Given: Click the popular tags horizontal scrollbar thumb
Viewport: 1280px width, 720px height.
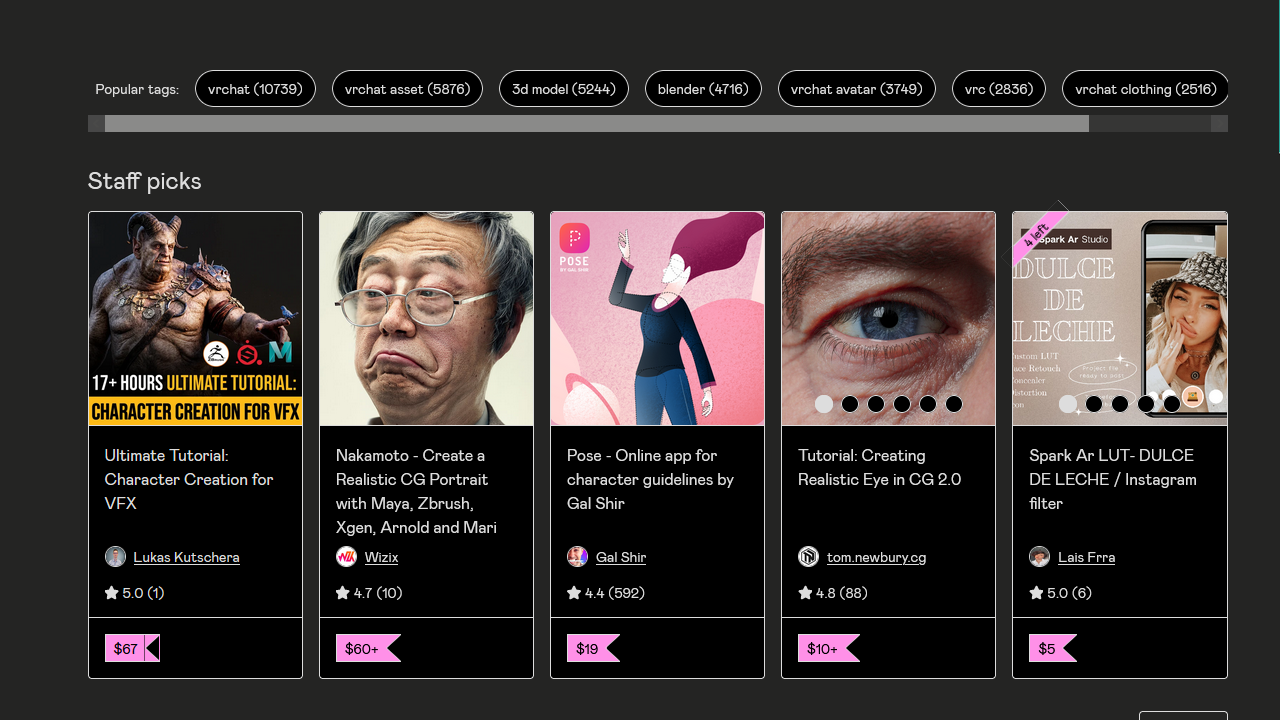Looking at the screenshot, I should [596, 124].
